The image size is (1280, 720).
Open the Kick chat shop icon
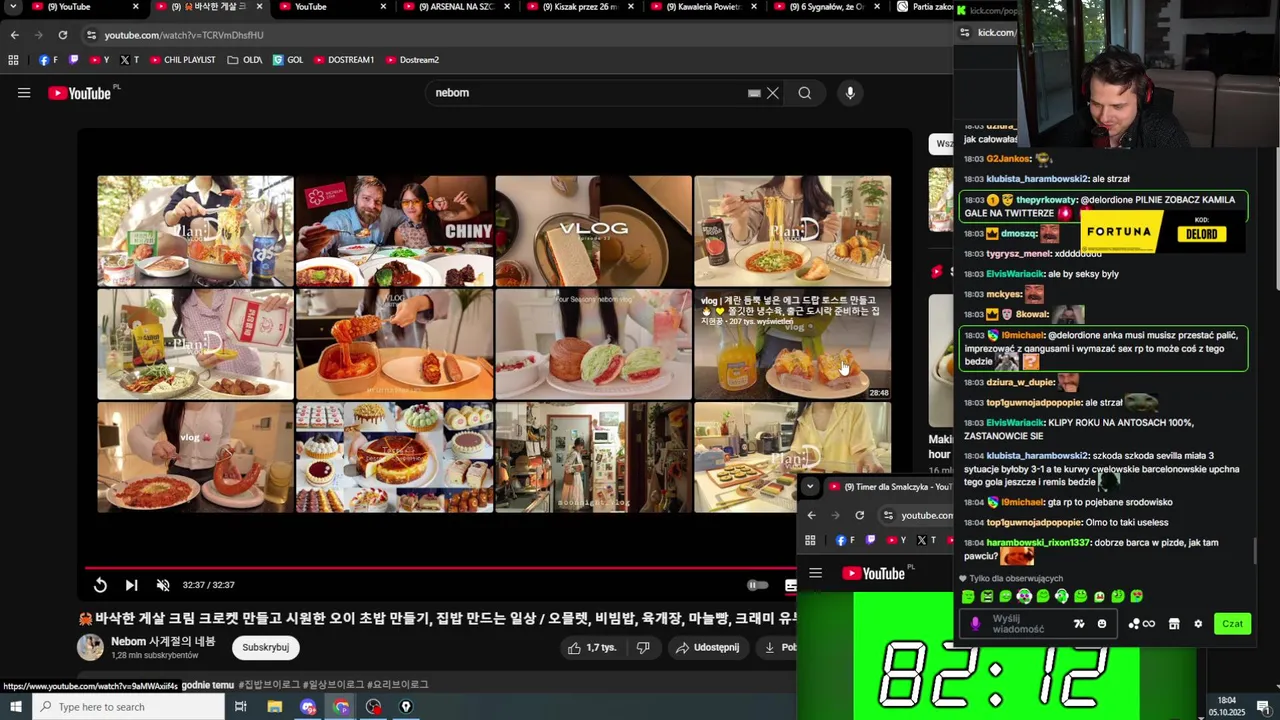[x=1174, y=624]
